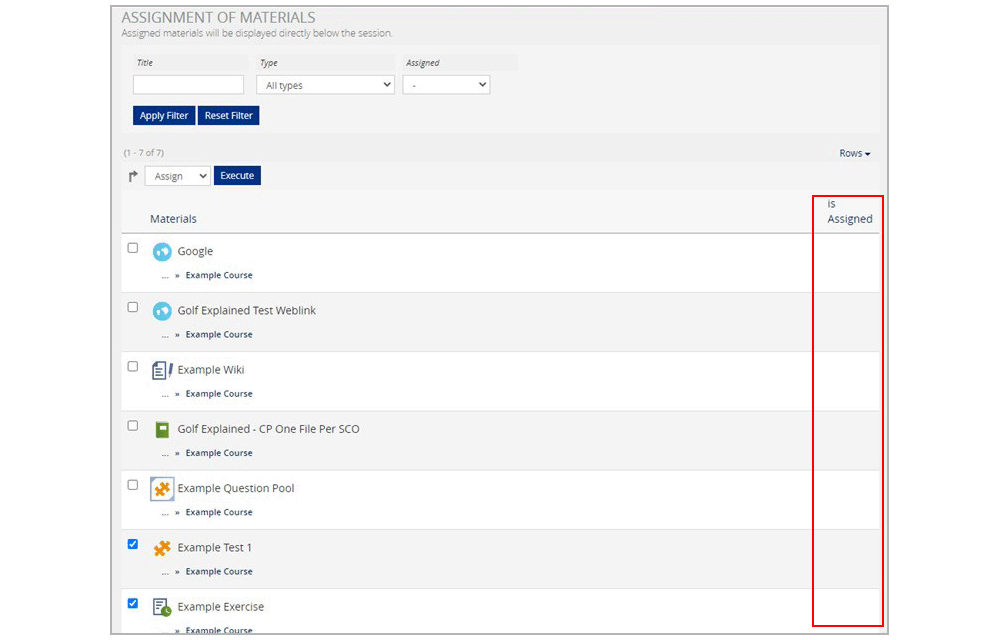Sort by the Materials column header

pyautogui.click(x=173, y=219)
